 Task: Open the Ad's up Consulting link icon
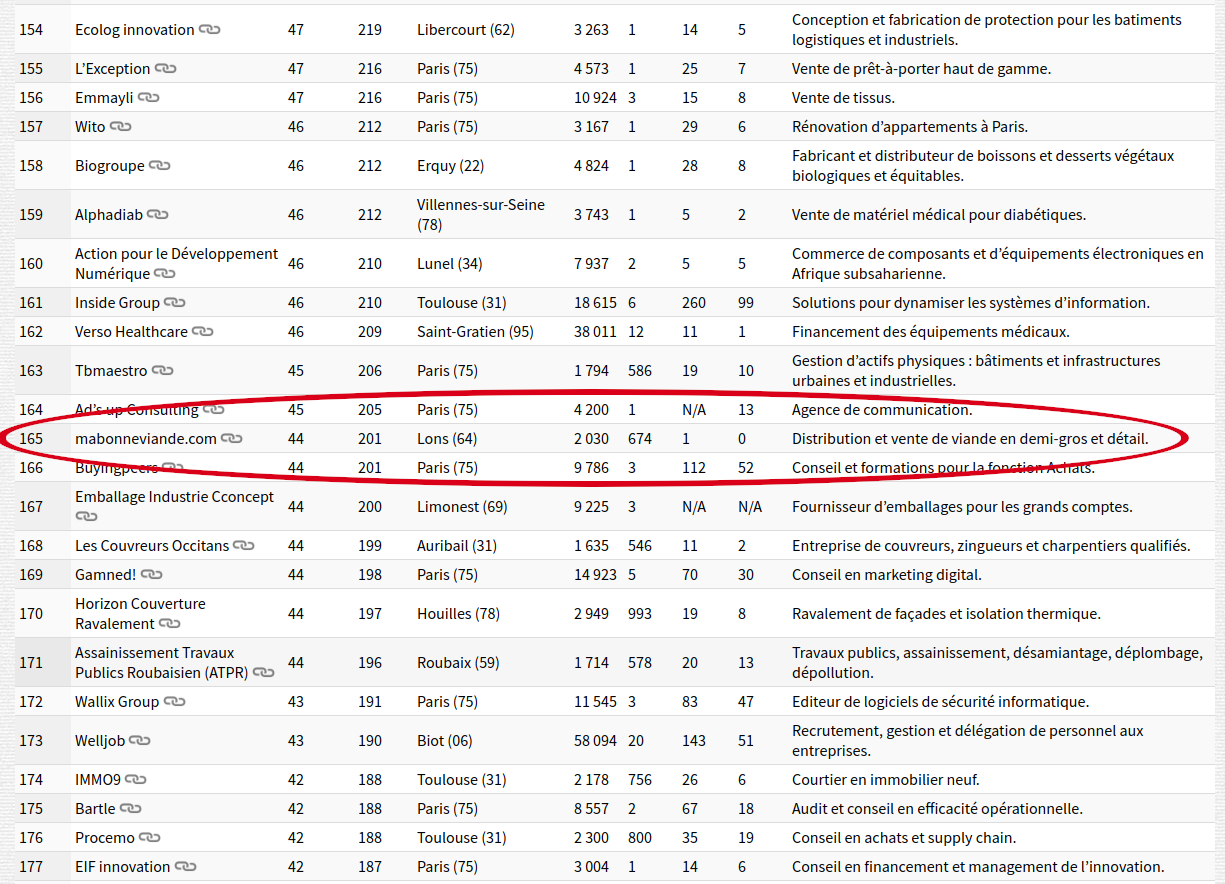tap(213, 410)
